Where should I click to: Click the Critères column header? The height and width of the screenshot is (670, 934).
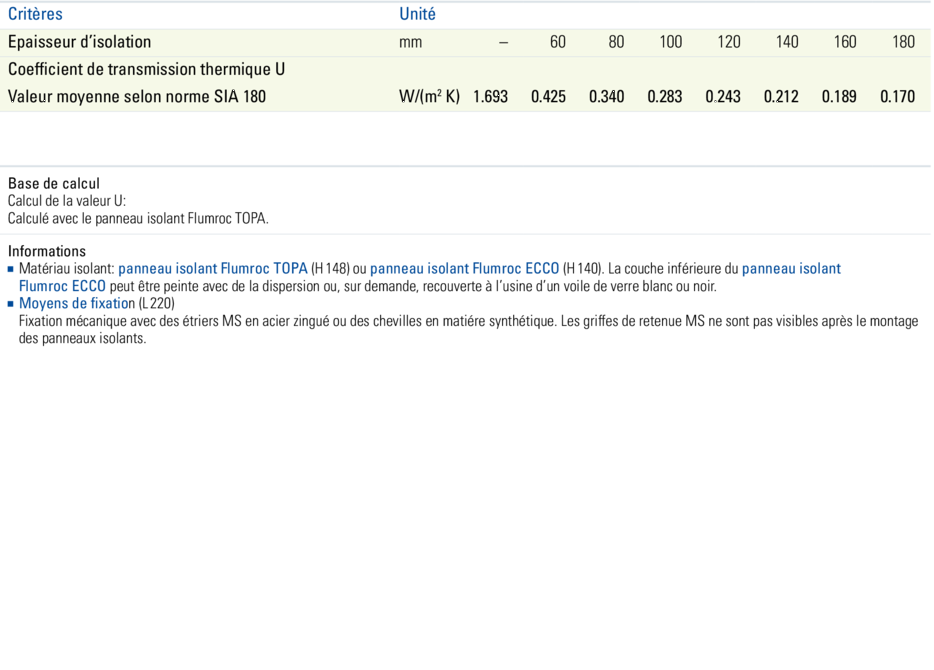pos(35,14)
